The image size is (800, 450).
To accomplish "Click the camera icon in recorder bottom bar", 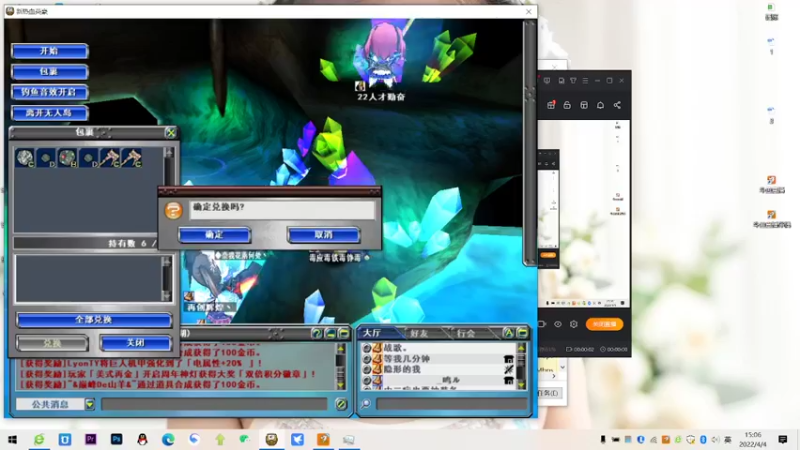I will click(542, 324).
